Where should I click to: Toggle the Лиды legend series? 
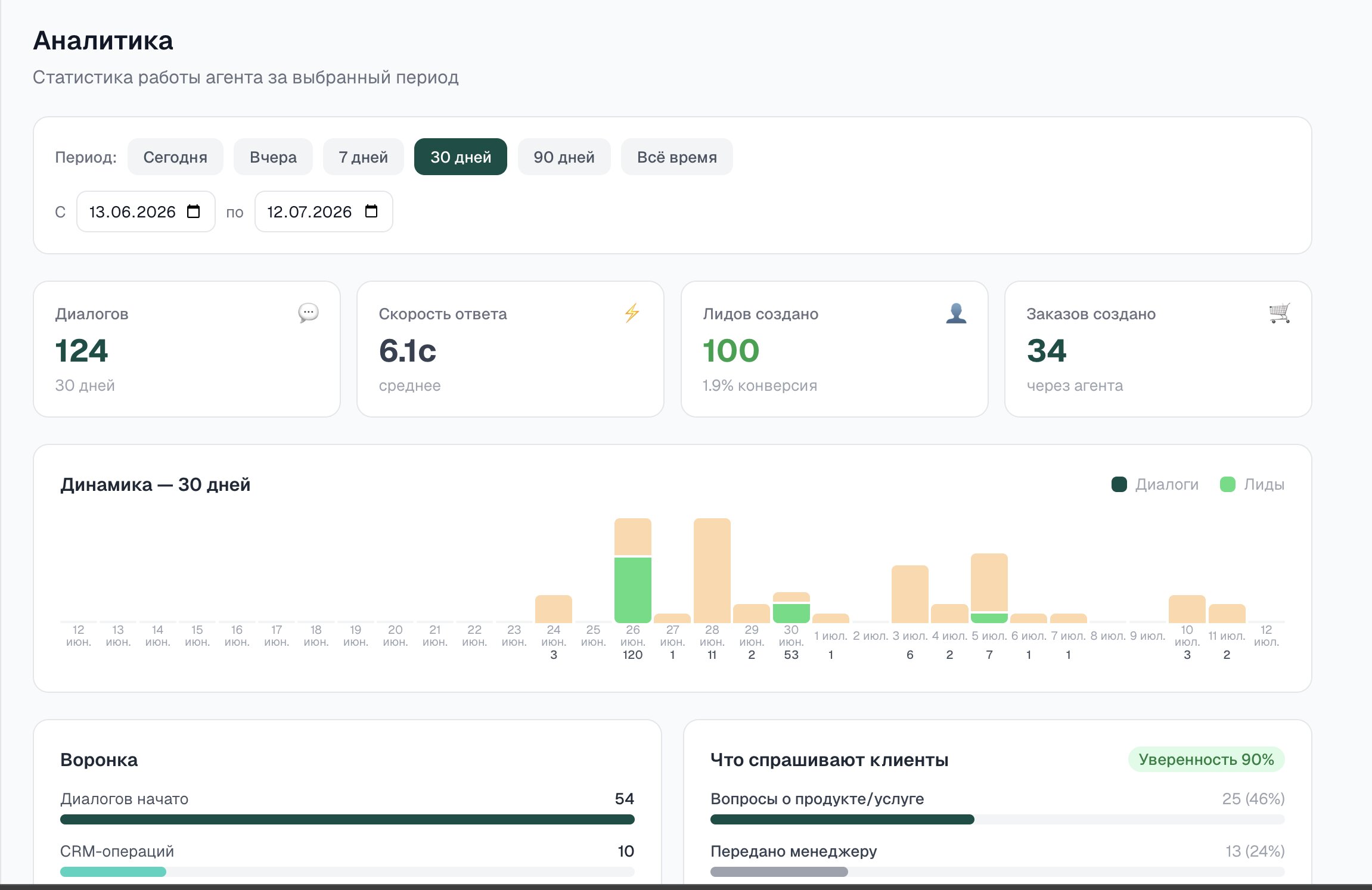1252,484
